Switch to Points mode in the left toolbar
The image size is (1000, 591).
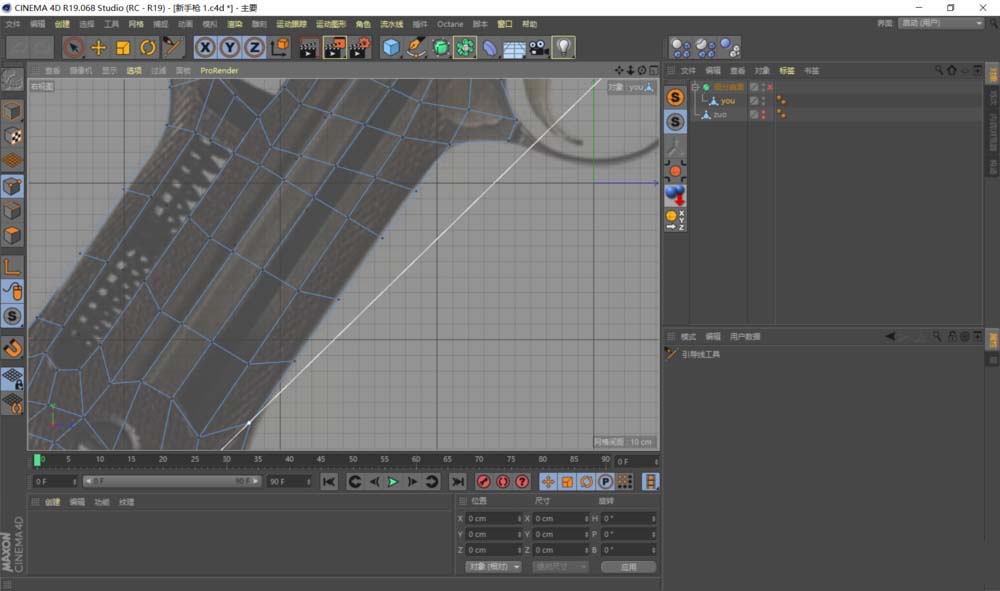click(11, 188)
